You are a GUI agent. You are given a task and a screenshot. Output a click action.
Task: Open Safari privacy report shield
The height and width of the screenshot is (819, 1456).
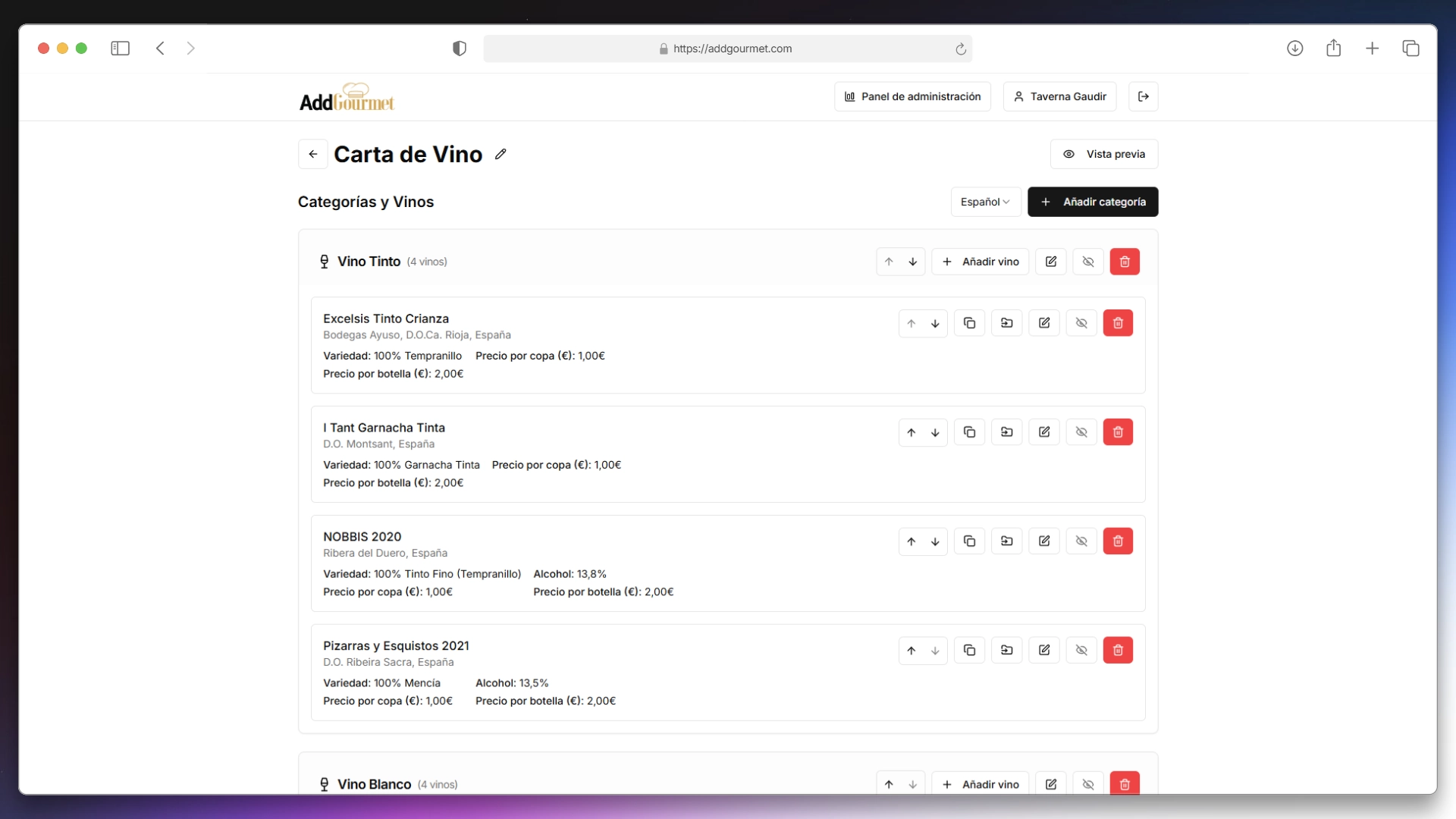pyautogui.click(x=460, y=49)
